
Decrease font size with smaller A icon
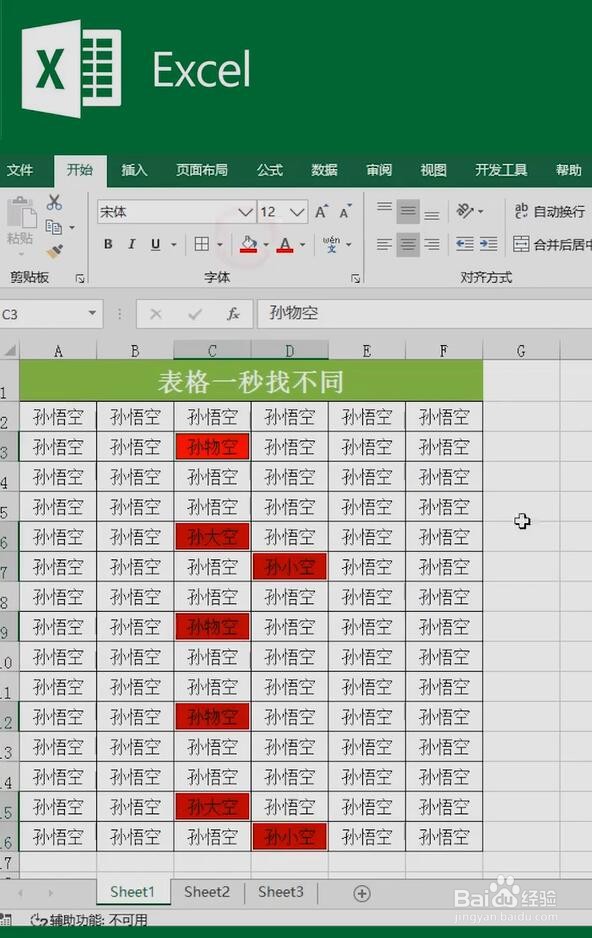345,211
